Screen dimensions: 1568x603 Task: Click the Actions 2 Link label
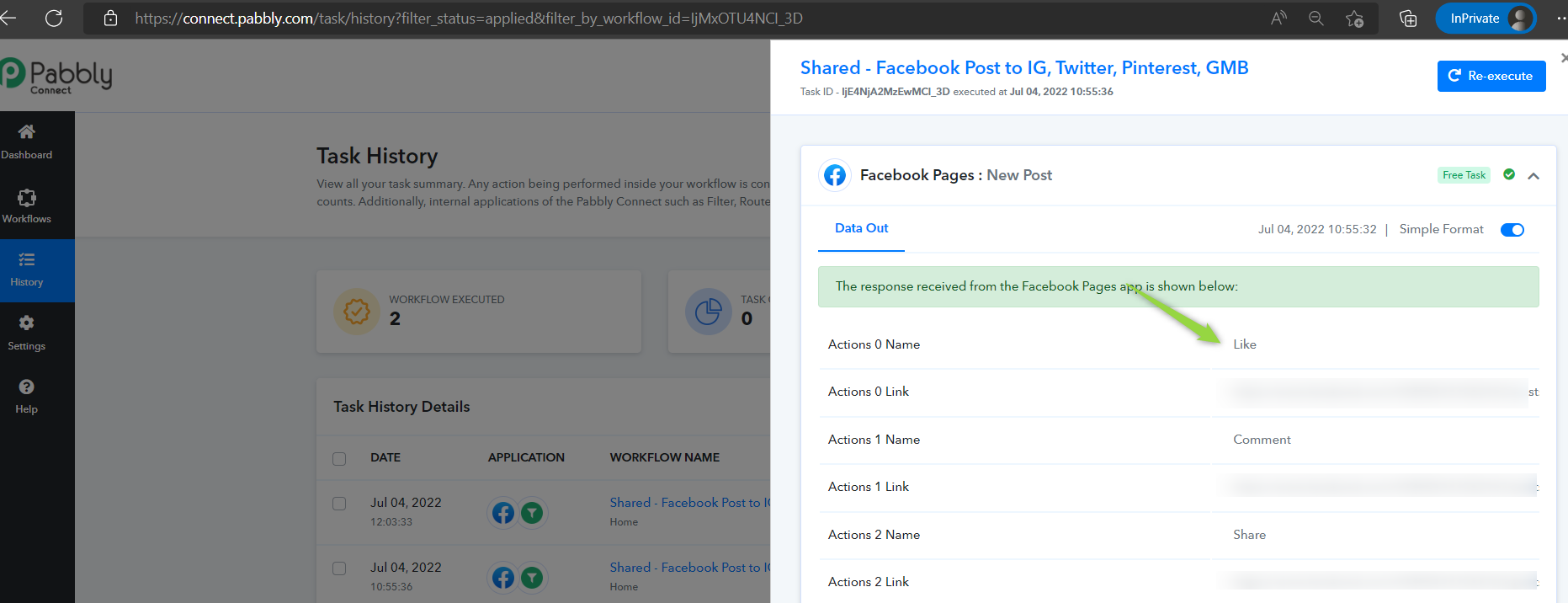point(869,582)
